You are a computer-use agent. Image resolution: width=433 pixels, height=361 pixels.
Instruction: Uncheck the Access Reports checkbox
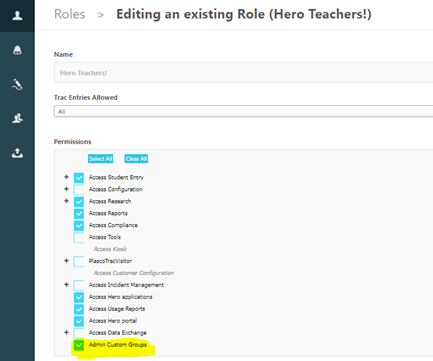click(x=79, y=213)
